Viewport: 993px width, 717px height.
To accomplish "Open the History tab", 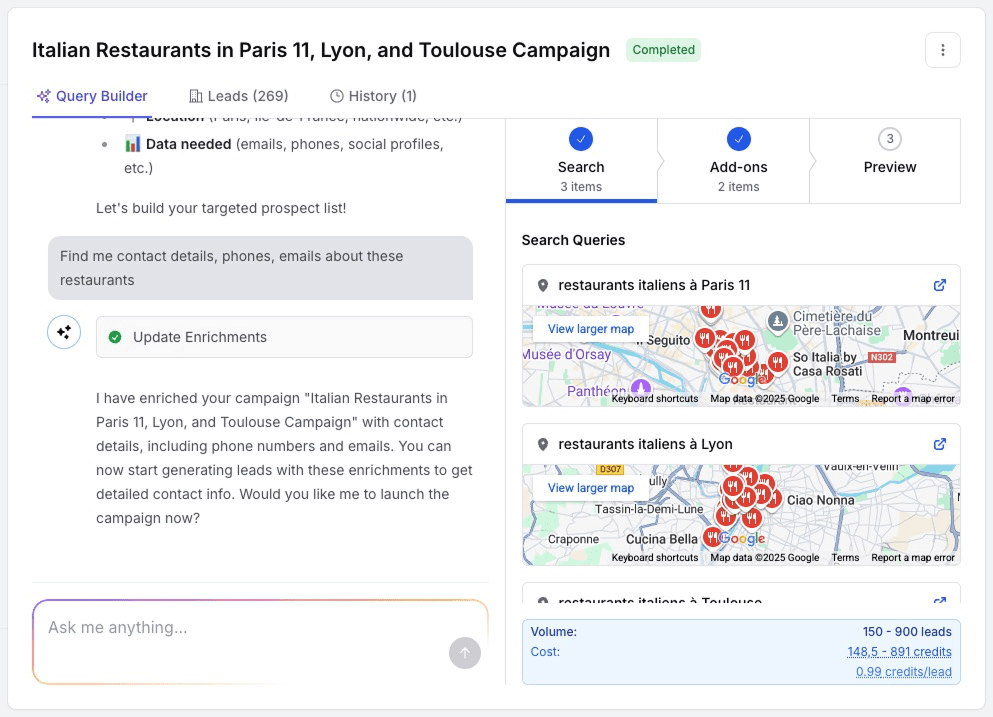I will point(372,95).
